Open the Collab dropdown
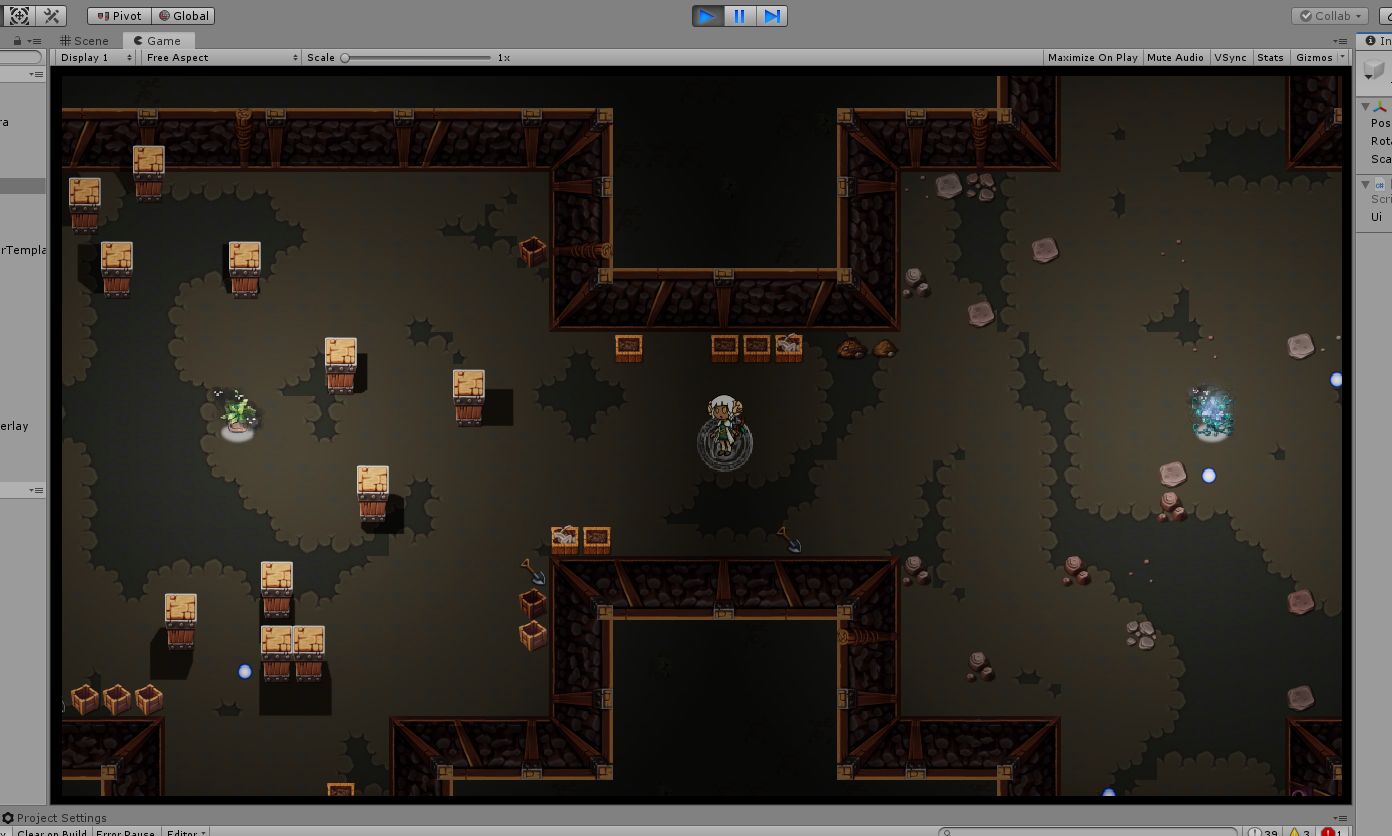Viewport: 1392px width, 836px height. click(1331, 16)
